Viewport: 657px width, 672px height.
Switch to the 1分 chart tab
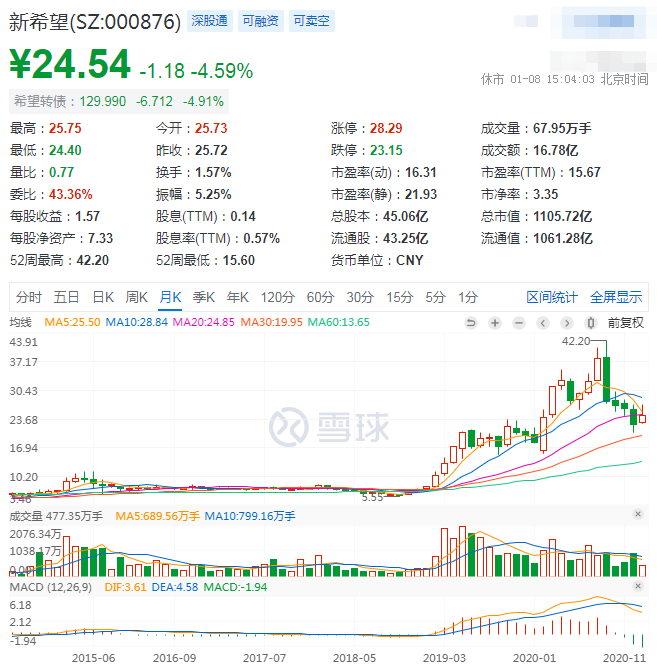468,297
